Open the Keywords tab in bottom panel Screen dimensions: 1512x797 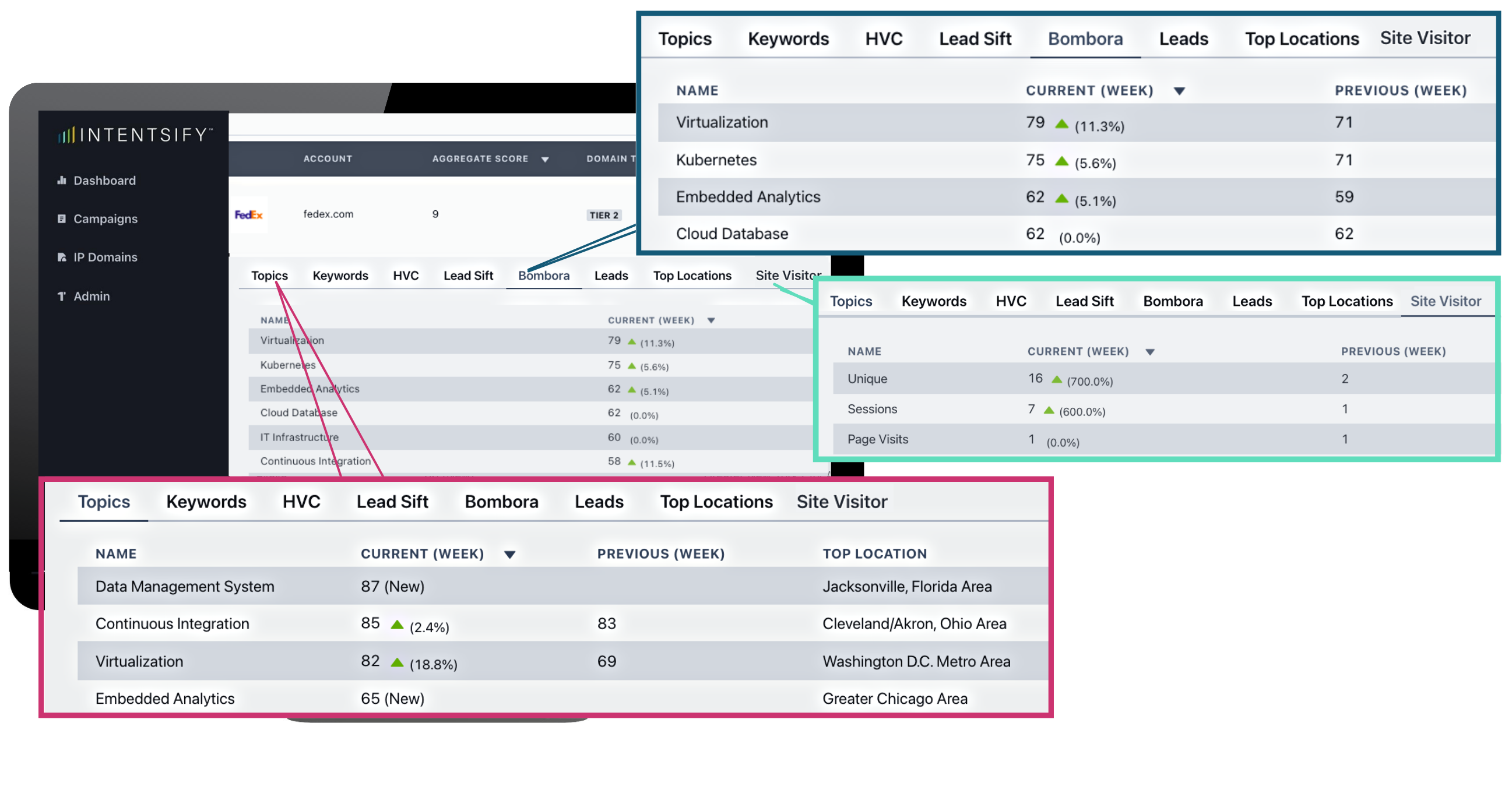point(206,502)
